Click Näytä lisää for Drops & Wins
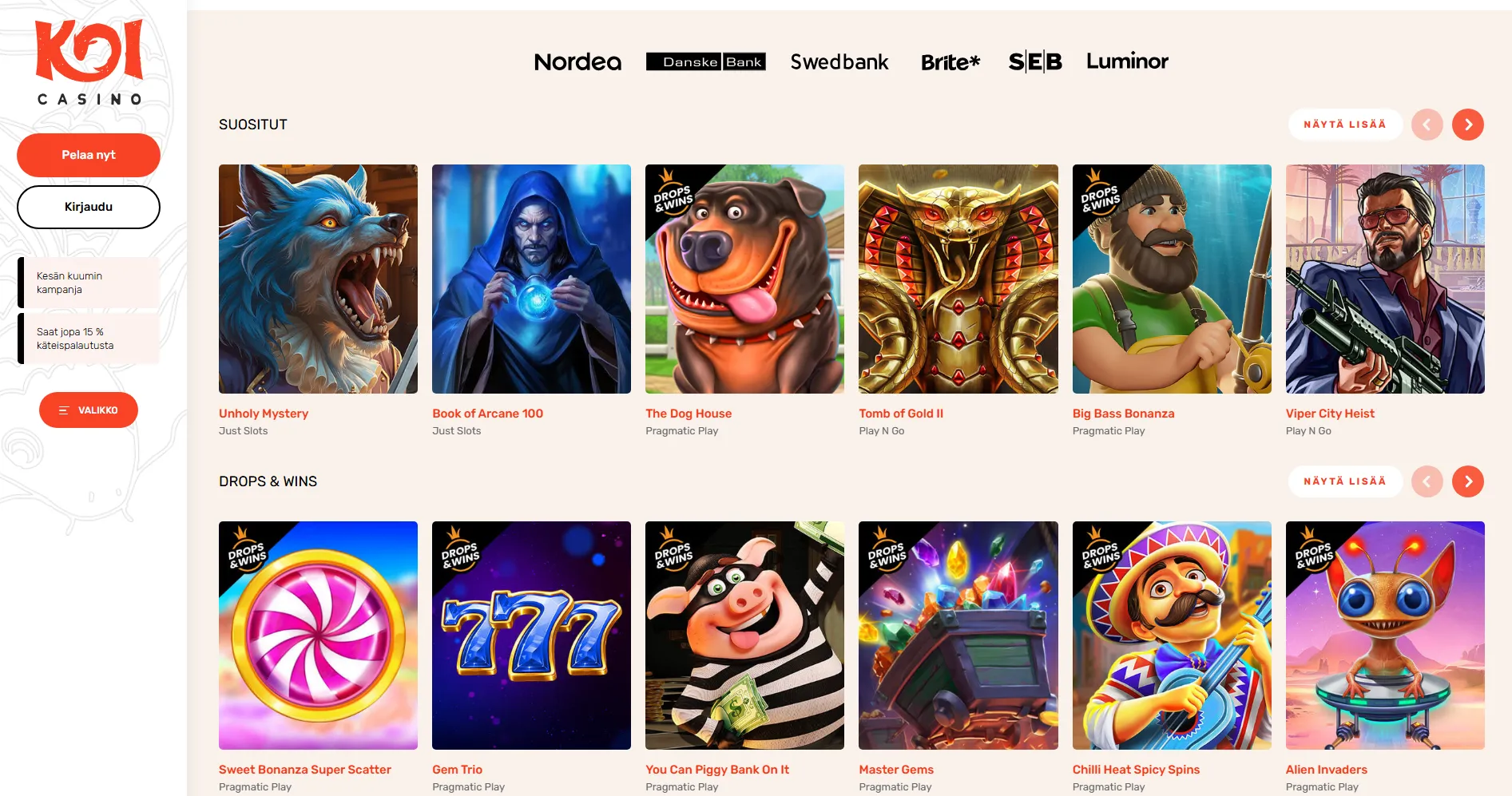Screen dimensions: 1512x796 click(1345, 481)
